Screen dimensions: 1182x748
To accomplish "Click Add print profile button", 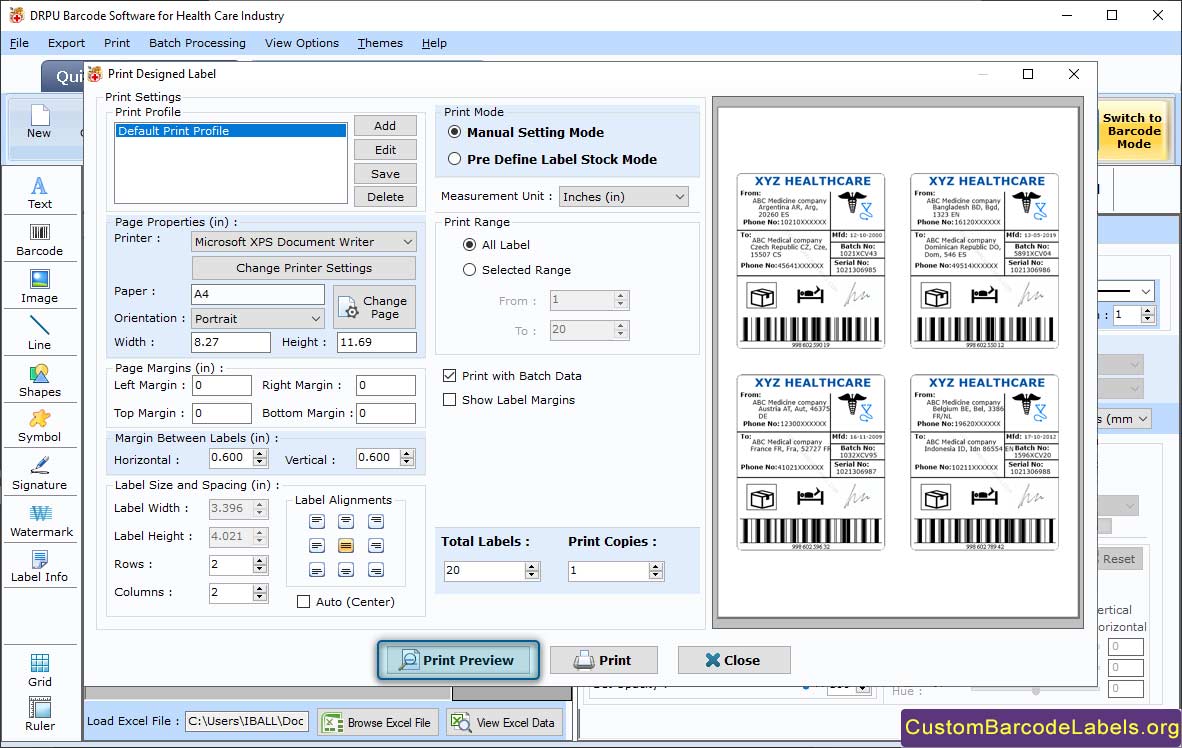I will (385, 126).
